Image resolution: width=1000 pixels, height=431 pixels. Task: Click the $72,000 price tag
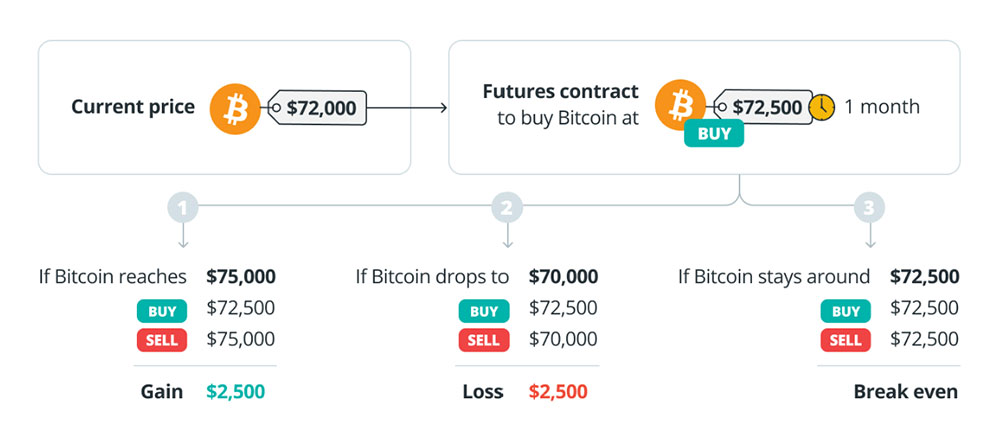pos(318,108)
